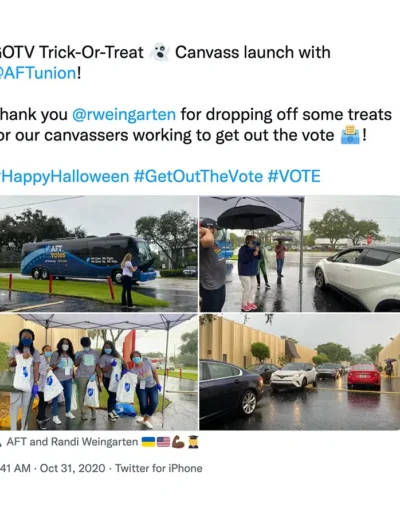
Task: Click the ghost emoji in the tweet
Action: coord(159,52)
